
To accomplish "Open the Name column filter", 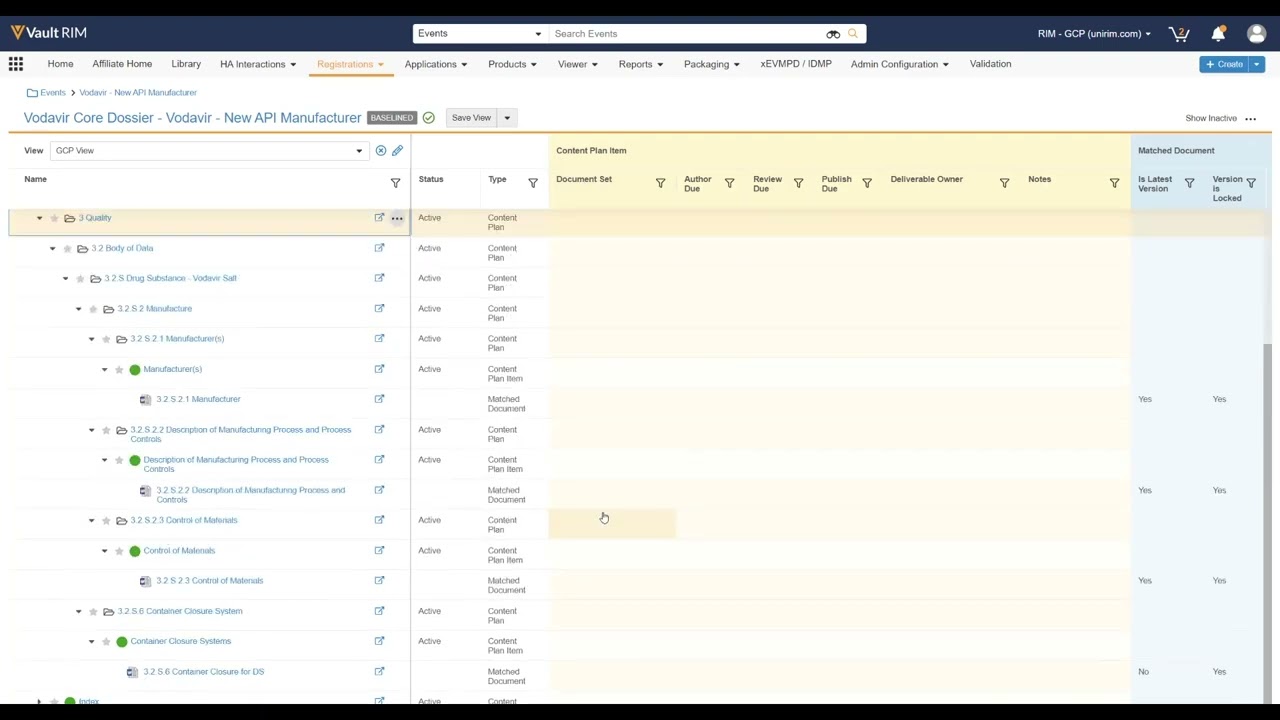I will (395, 183).
